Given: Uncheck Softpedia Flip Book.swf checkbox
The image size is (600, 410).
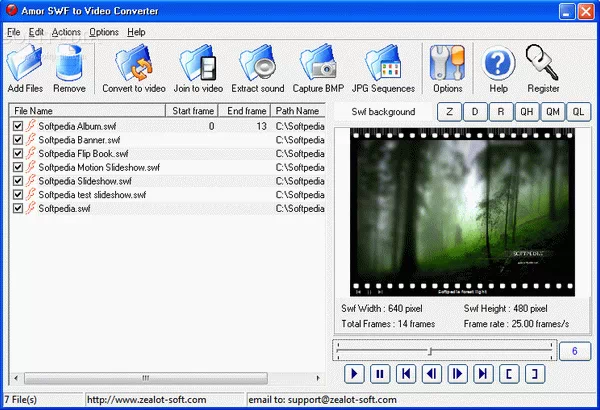Looking at the screenshot, I should click(x=18, y=154).
